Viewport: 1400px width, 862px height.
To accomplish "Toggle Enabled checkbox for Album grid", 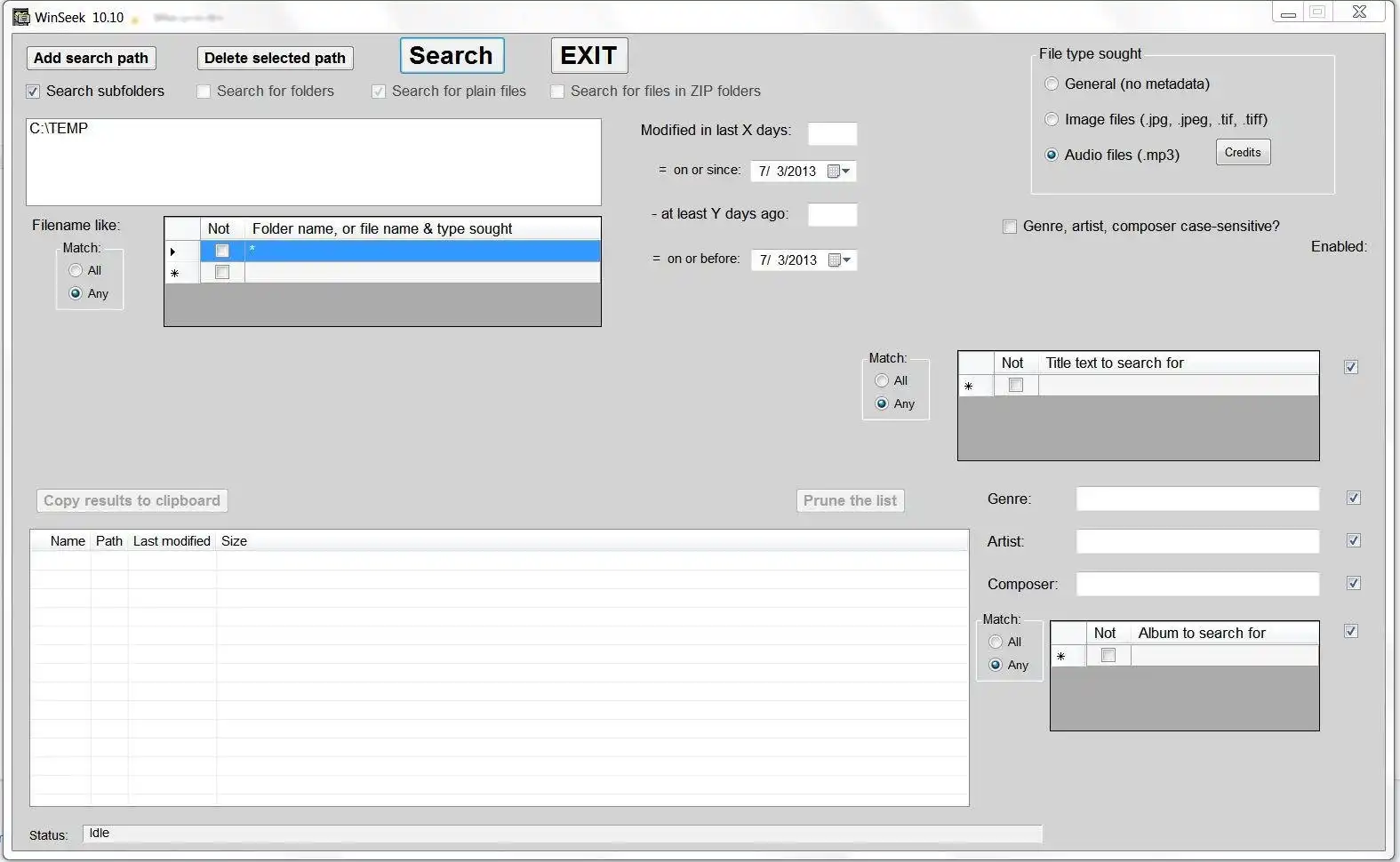I will (x=1351, y=631).
